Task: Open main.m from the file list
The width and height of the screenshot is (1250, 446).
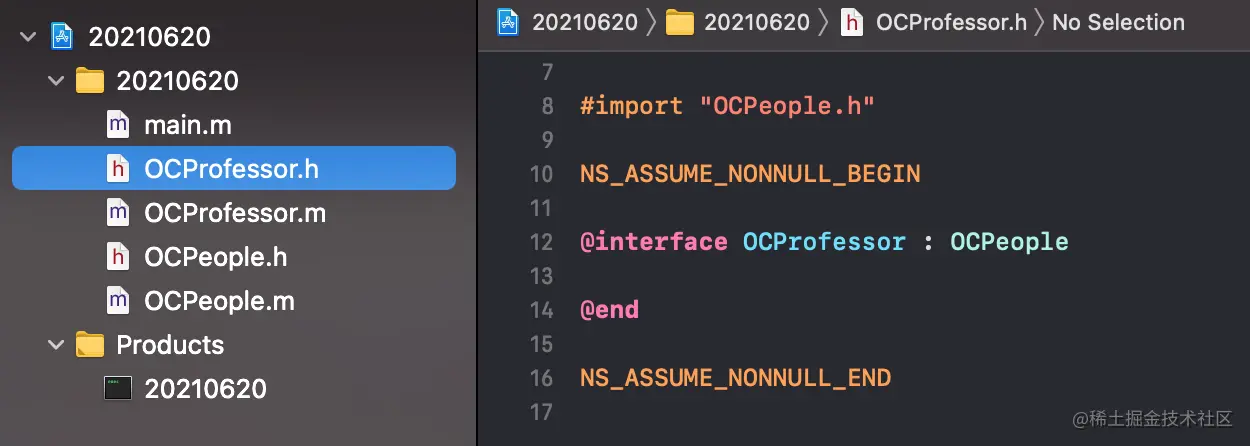Action: [188, 125]
